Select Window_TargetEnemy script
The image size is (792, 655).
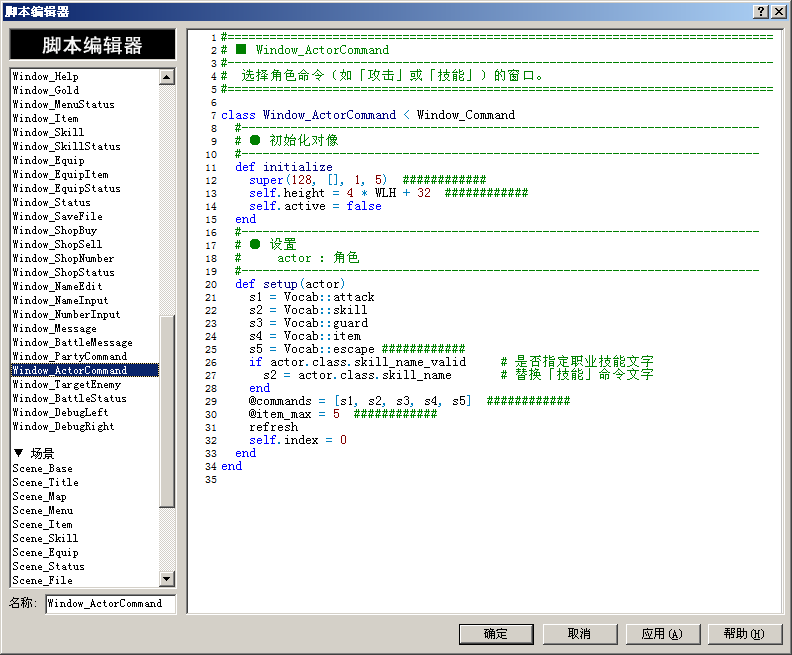[x=85, y=385]
